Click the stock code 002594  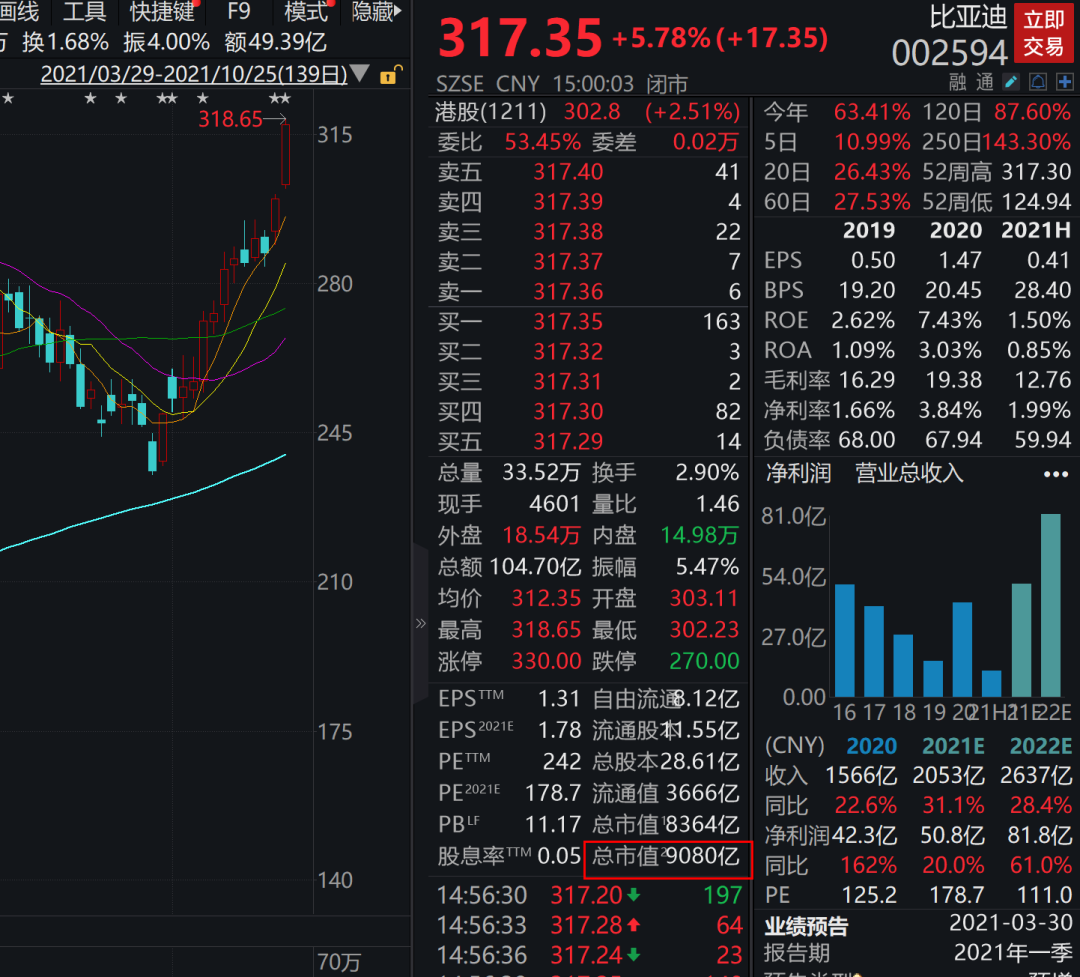coord(950,52)
